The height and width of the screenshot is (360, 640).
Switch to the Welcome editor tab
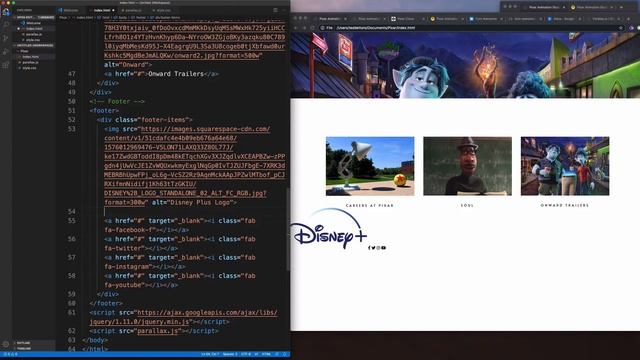70,10
